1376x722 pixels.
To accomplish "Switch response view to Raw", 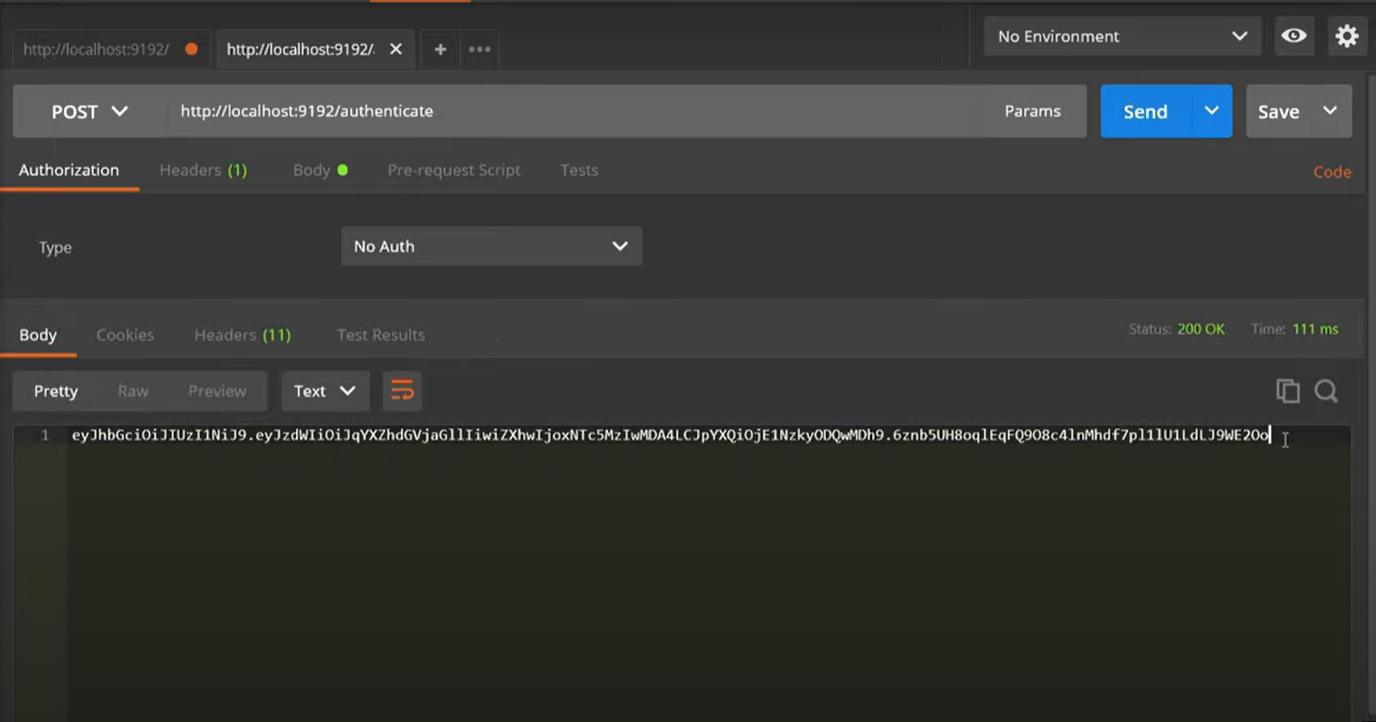I will pos(133,391).
